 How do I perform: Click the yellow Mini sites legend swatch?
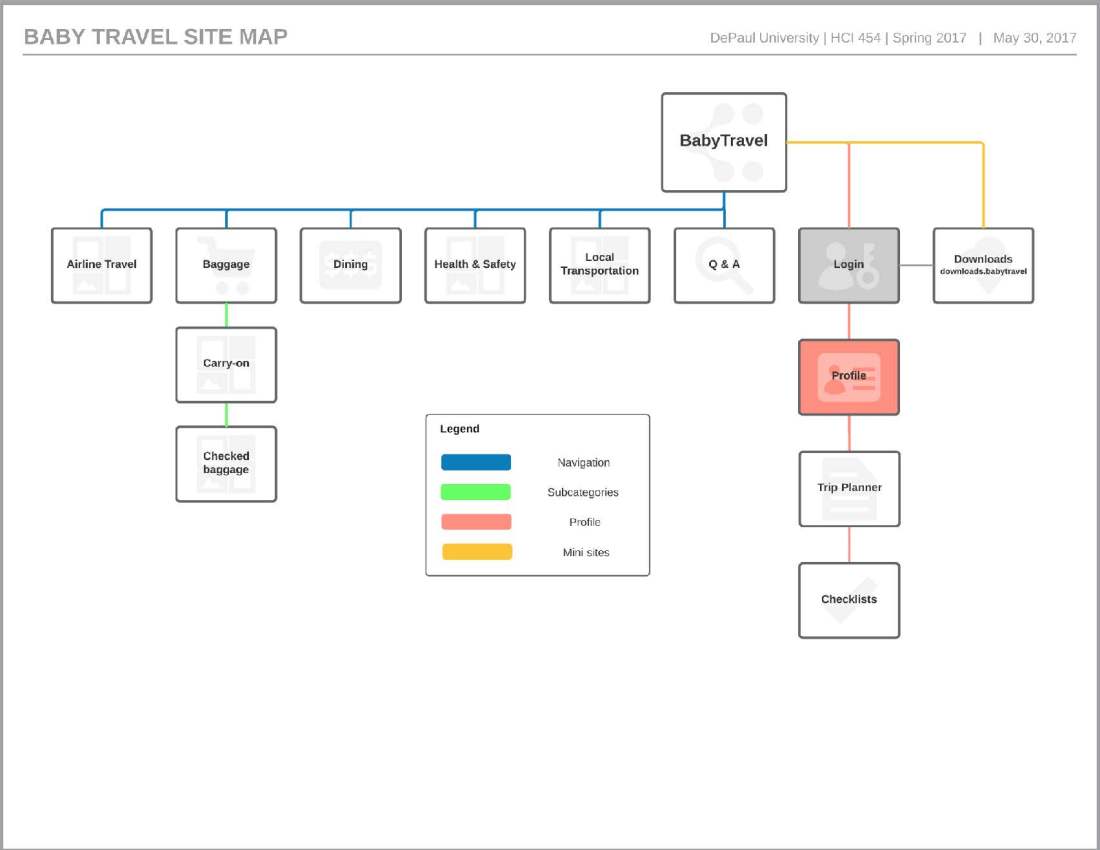point(476,551)
